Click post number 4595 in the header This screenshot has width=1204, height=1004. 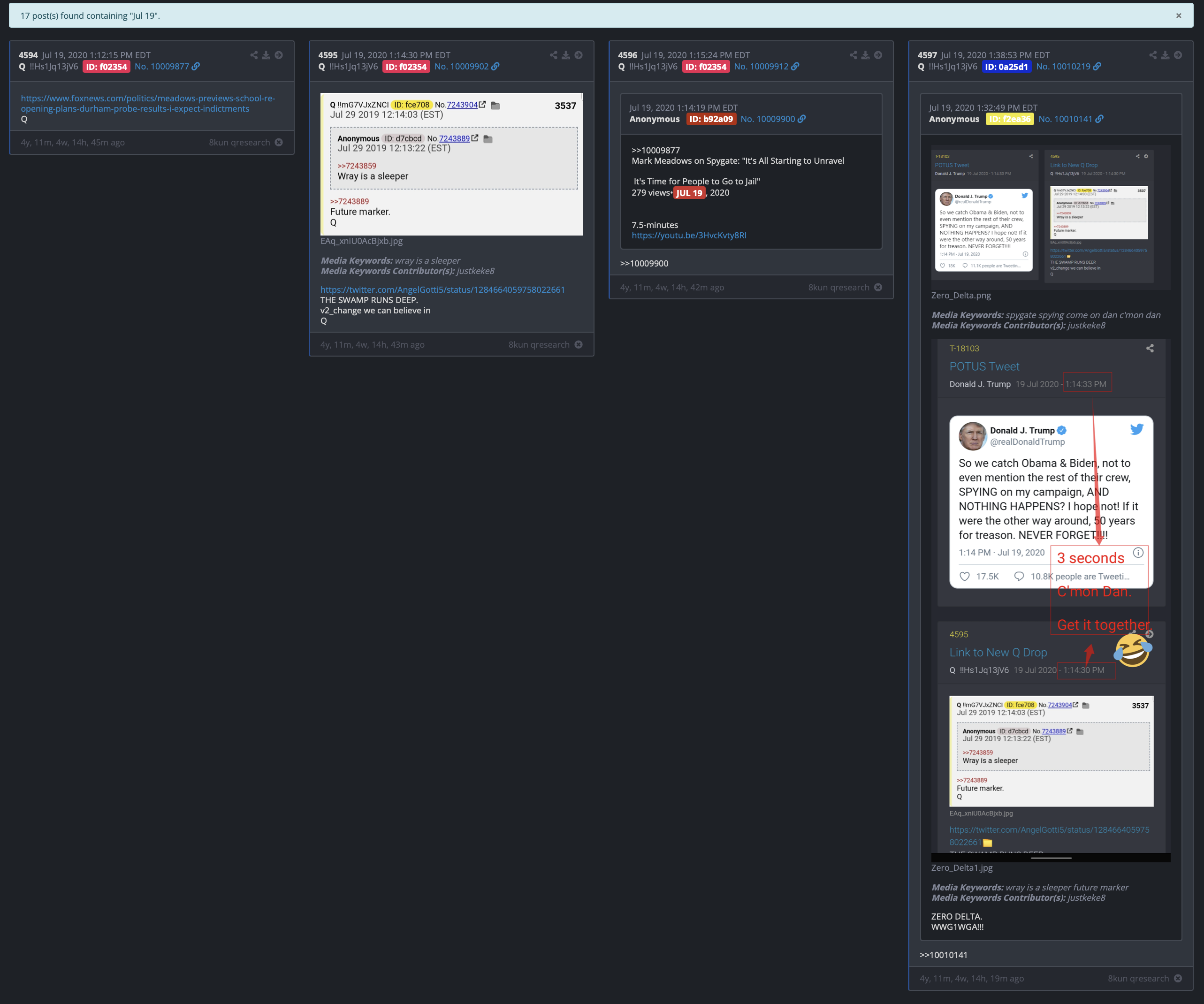click(x=328, y=55)
